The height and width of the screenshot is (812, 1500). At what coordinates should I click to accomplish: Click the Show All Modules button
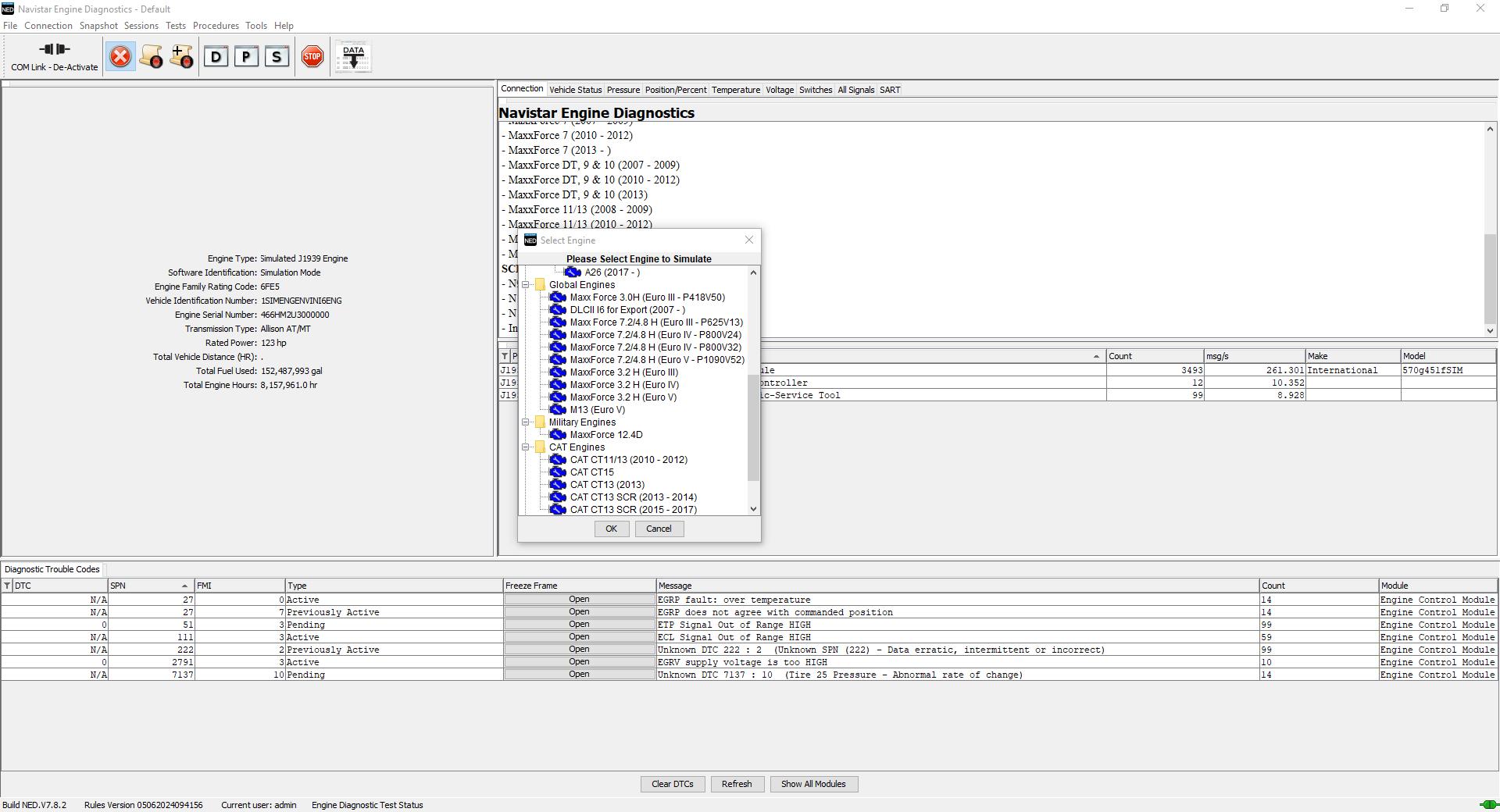[x=813, y=784]
